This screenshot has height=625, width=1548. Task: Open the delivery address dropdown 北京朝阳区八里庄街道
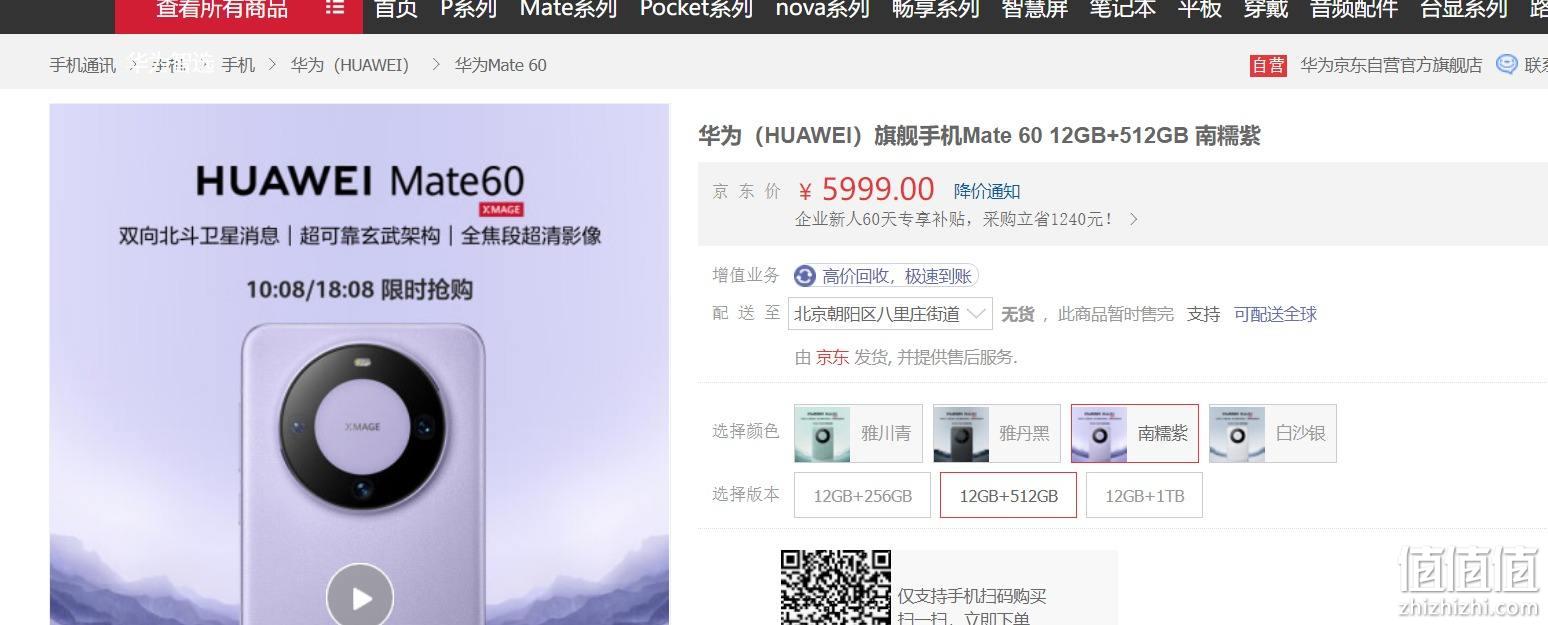pyautogui.click(x=890, y=314)
